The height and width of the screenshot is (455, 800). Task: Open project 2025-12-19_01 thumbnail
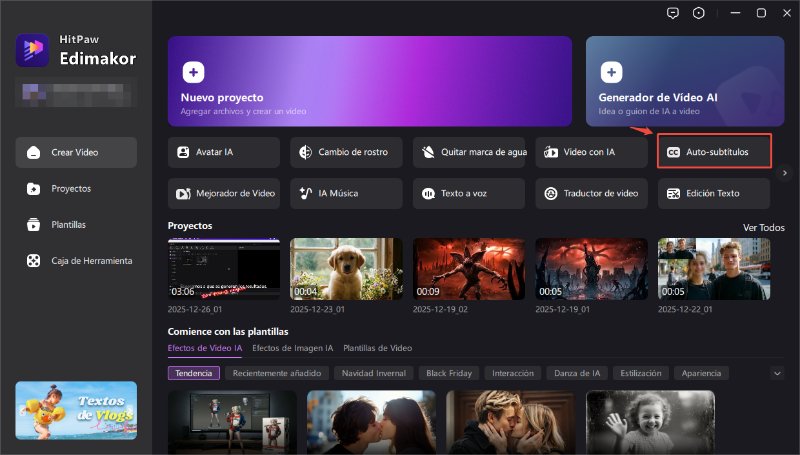[591, 269]
